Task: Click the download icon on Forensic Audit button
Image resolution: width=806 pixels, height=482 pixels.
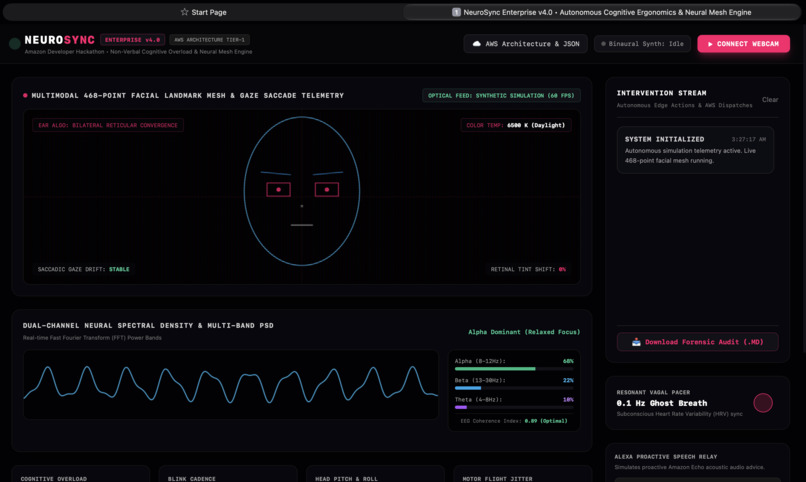Action: click(636, 342)
